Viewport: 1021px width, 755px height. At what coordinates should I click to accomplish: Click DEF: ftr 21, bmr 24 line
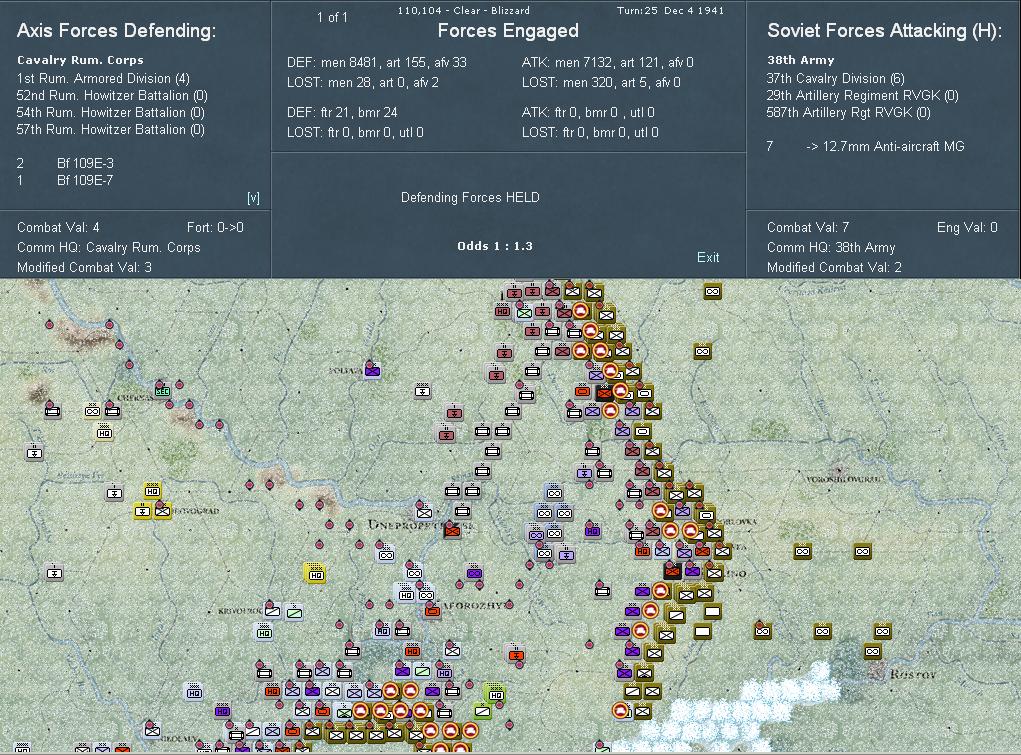(x=342, y=112)
